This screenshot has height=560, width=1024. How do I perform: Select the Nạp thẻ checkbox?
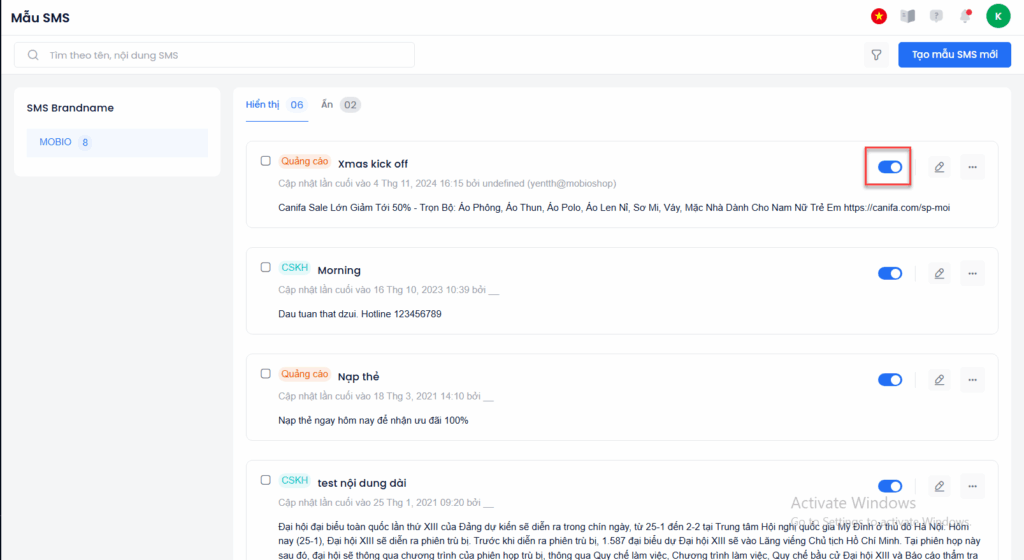266,374
